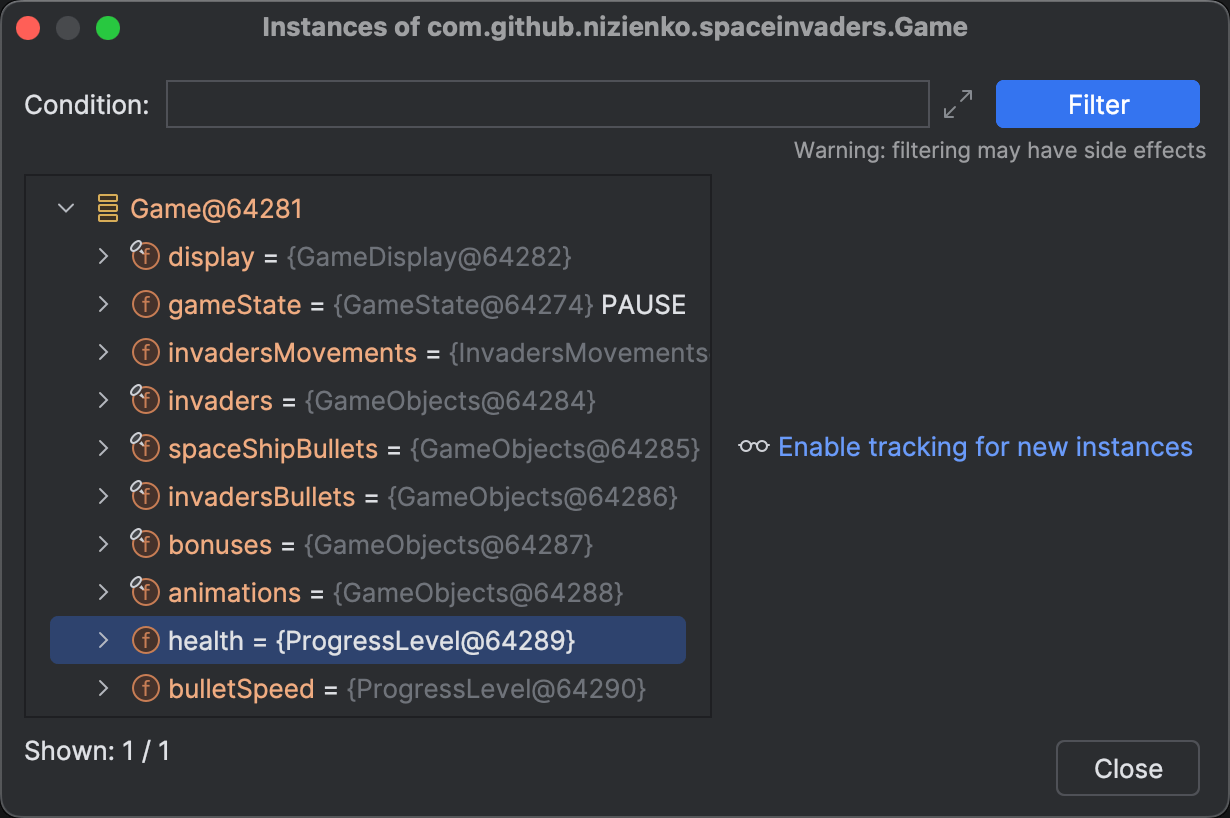Select the spaceShipBullets = {GameObjects@64285} row
This screenshot has height=818, width=1230.
(x=434, y=449)
